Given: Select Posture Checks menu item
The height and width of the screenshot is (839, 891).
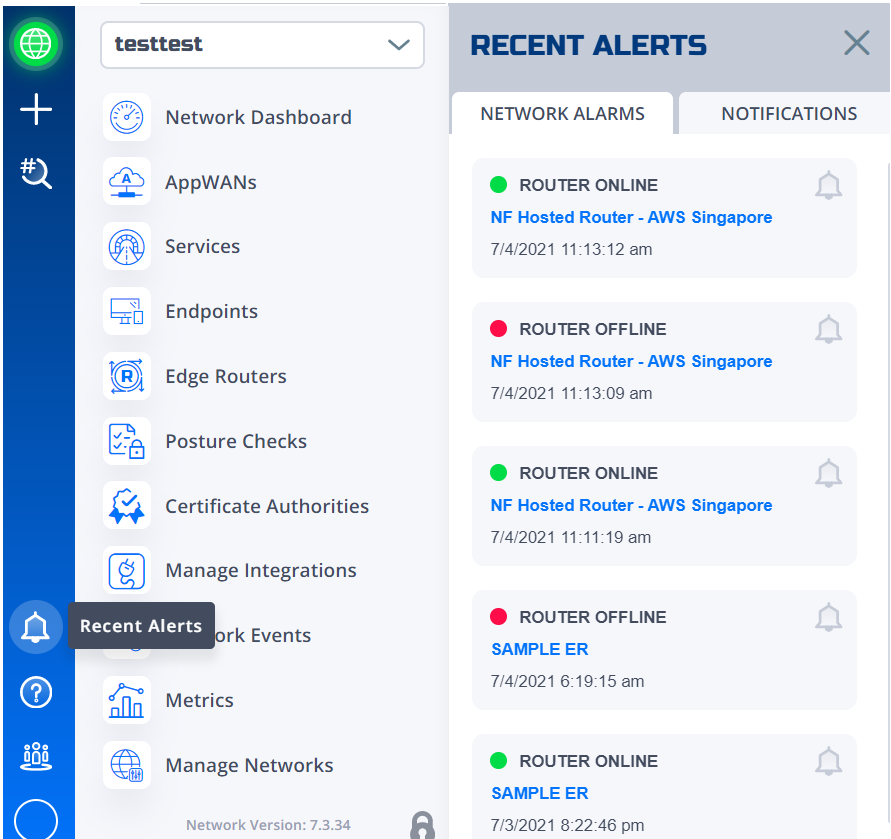Looking at the screenshot, I should (x=236, y=441).
